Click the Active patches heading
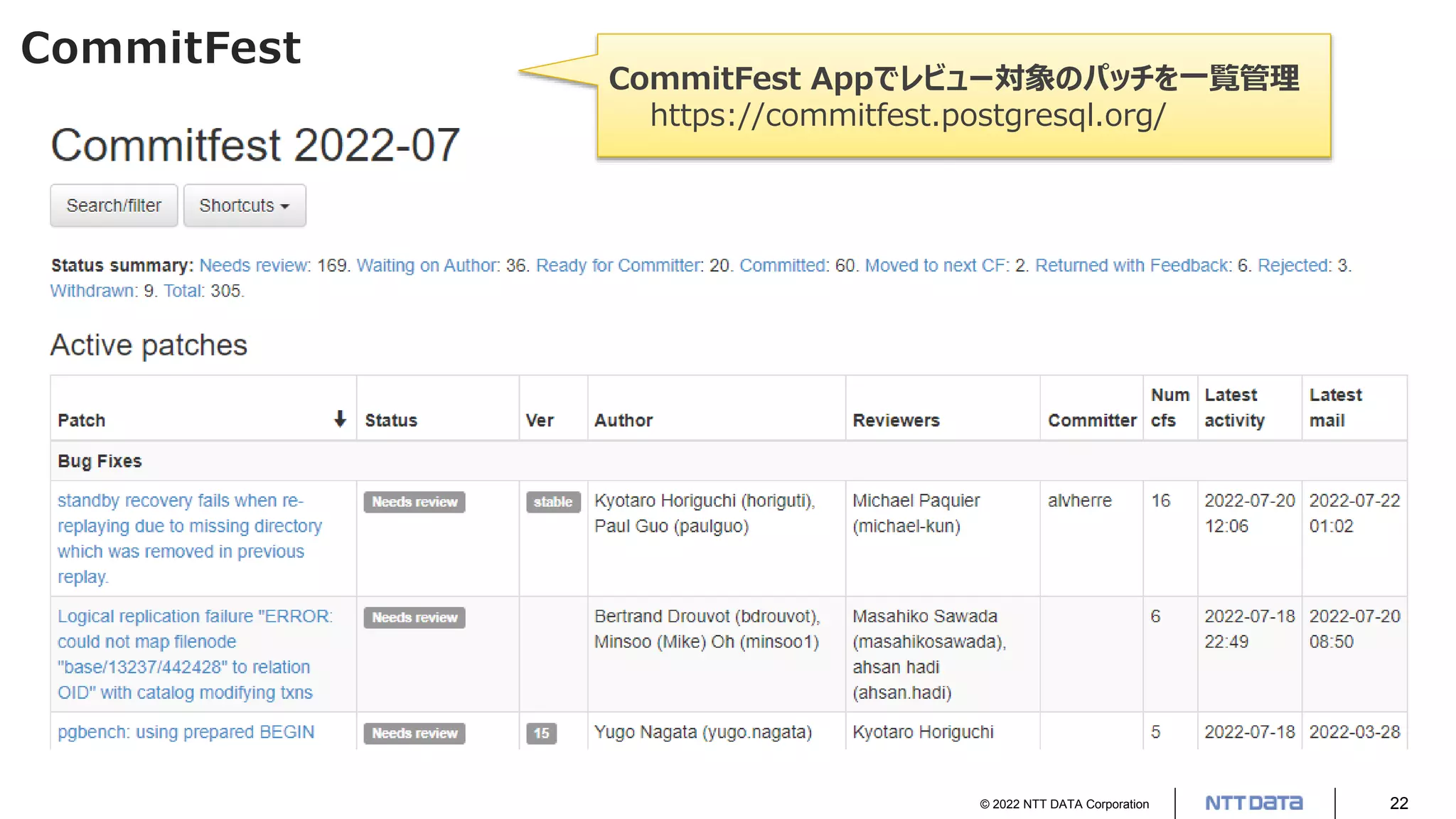This screenshot has height=819, width=1456. pyautogui.click(x=149, y=346)
